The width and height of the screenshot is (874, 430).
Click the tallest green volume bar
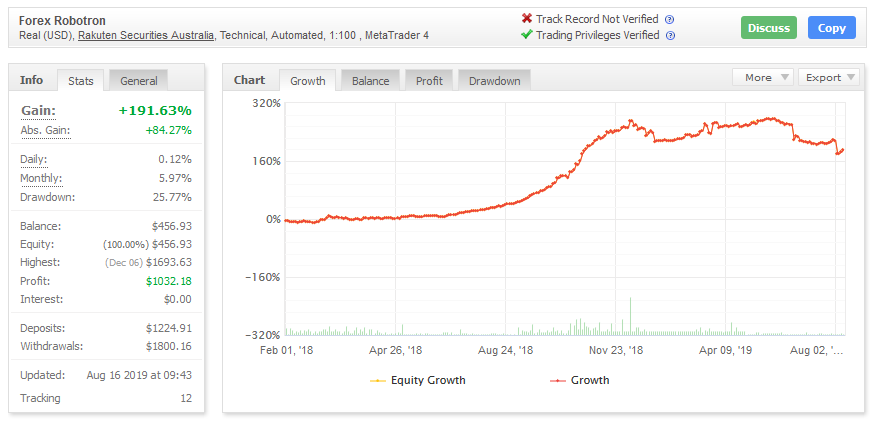click(x=630, y=316)
